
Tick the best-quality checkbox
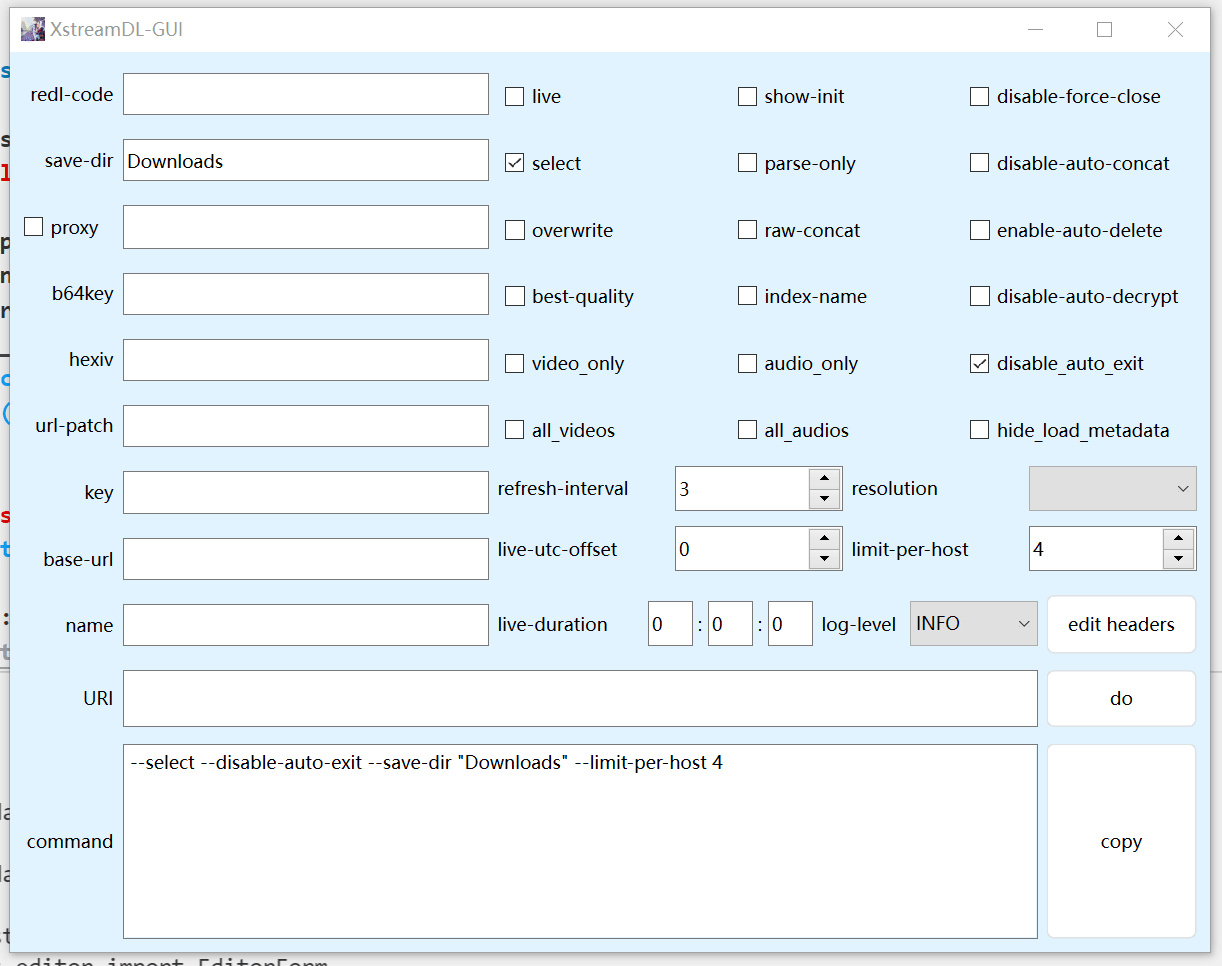point(514,296)
